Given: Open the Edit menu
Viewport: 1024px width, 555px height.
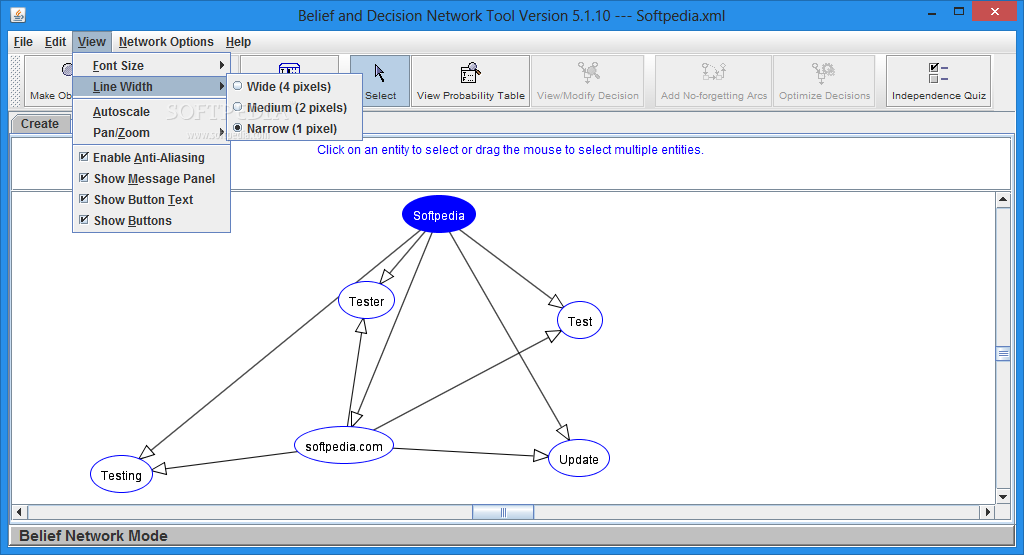Looking at the screenshot, I should 55,42.
